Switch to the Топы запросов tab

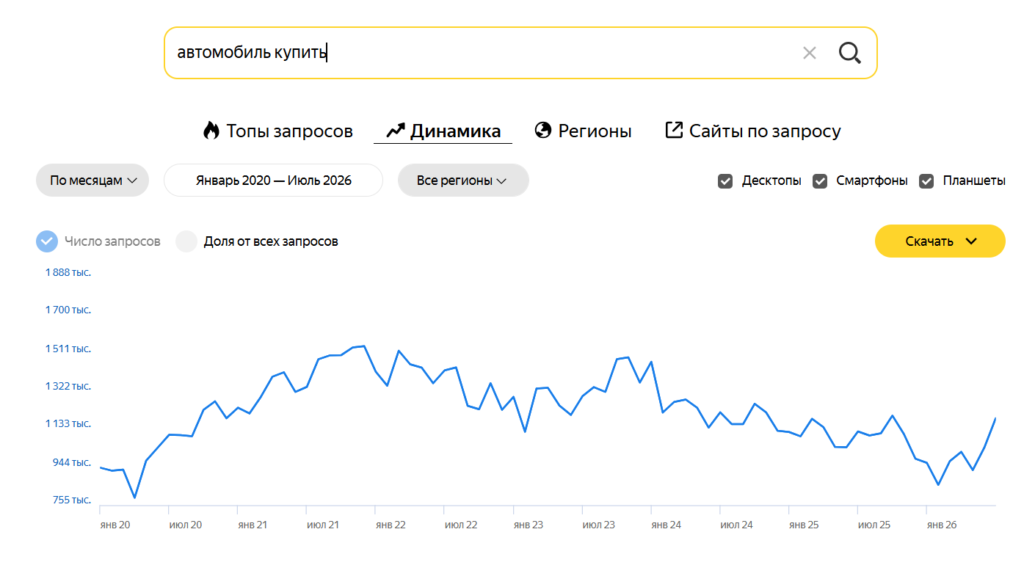[278, 131]
